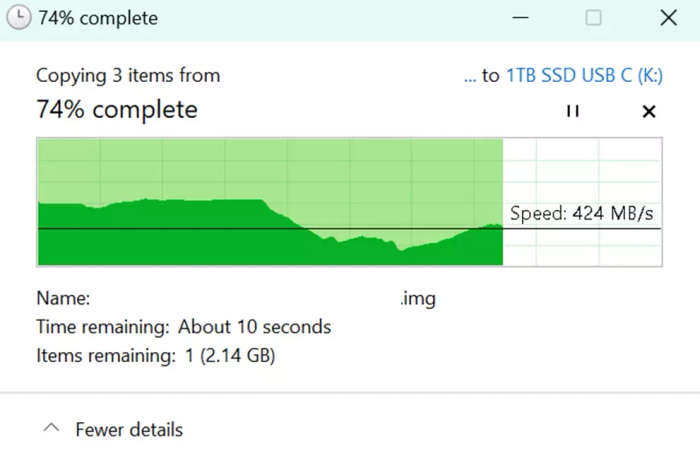Click the large 74% complete heading
700x456 pixels.
click(x=117, y=110)
